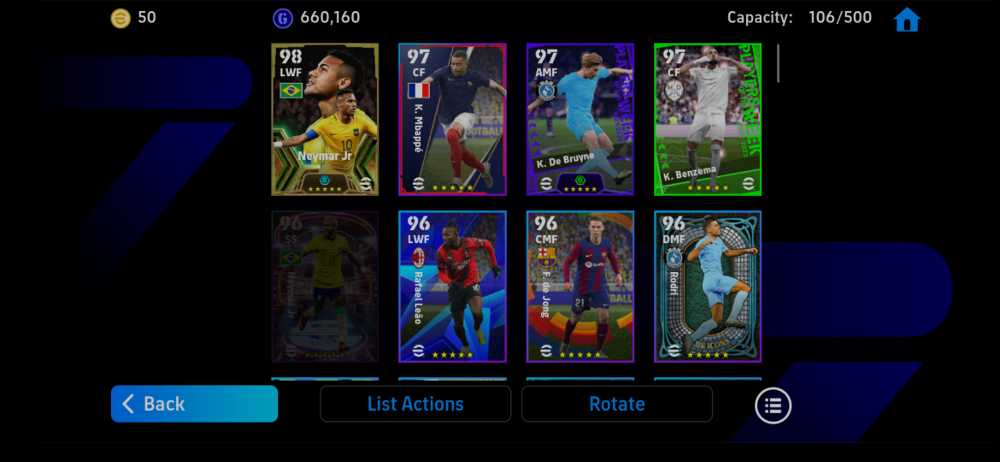Image resolution: width=1000 pixels, height=462 pixels.
Task: Tap AC Milan badge on Rafael Leão card
Action: (418, 258)
